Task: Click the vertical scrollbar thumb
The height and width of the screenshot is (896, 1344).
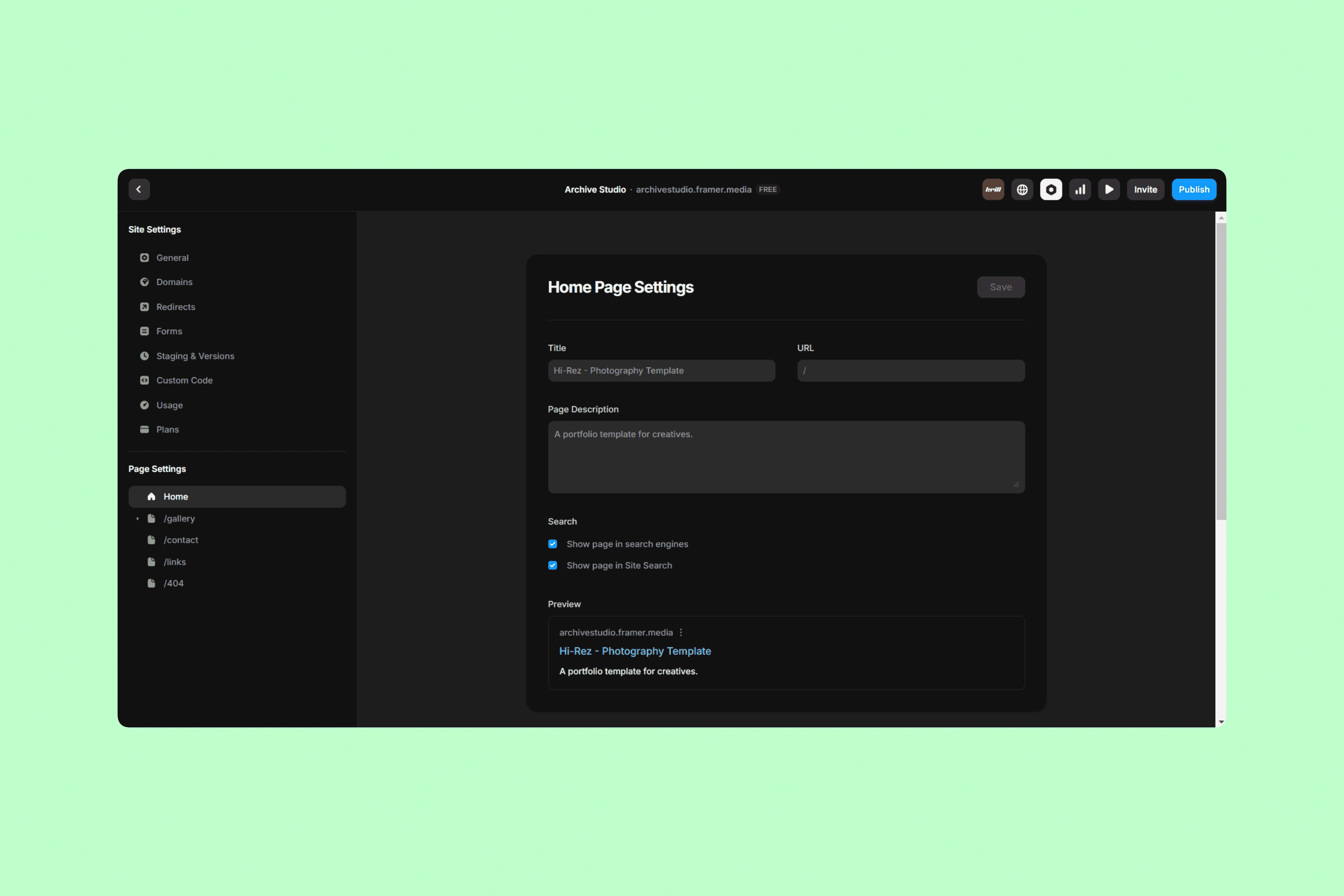Action: [1220, 371]
